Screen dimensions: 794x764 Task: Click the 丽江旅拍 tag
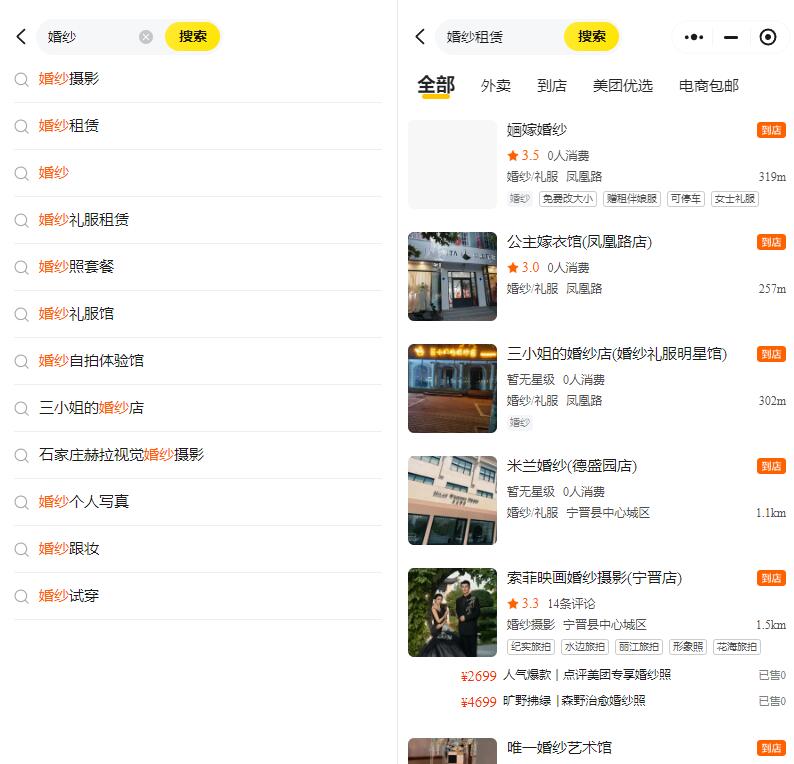pyautogui.click(x=639, y=647)
